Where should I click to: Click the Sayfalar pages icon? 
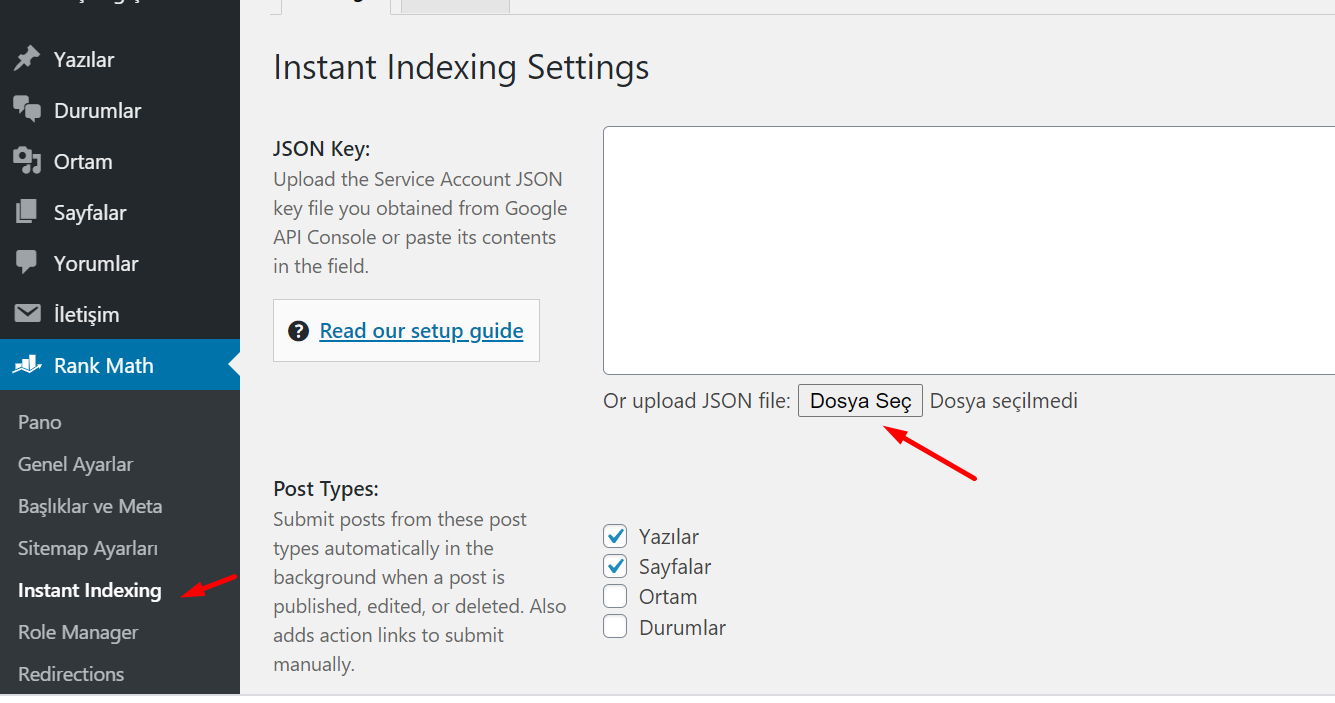click(x=26, y=212)
